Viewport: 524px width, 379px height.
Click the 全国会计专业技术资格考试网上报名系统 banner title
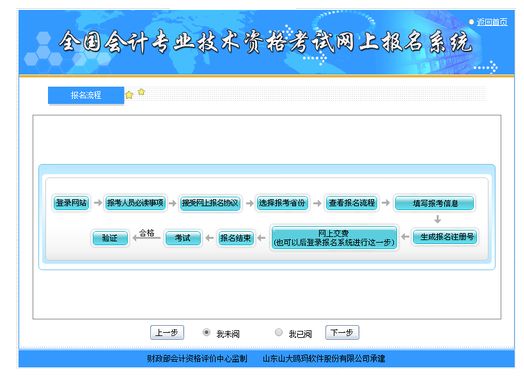(x=266, y=42)
